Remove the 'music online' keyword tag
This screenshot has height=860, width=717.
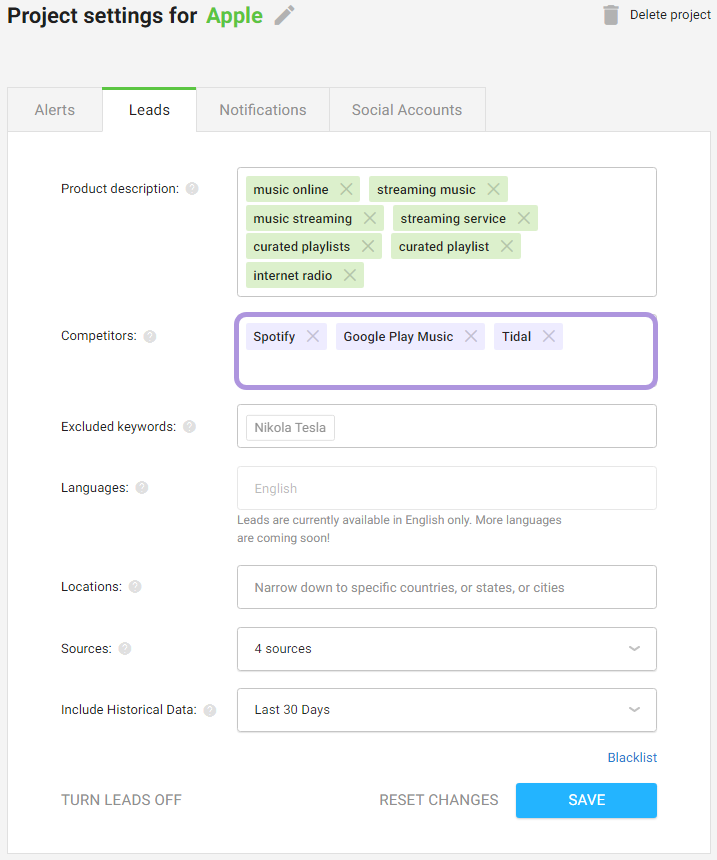[346, 189]
